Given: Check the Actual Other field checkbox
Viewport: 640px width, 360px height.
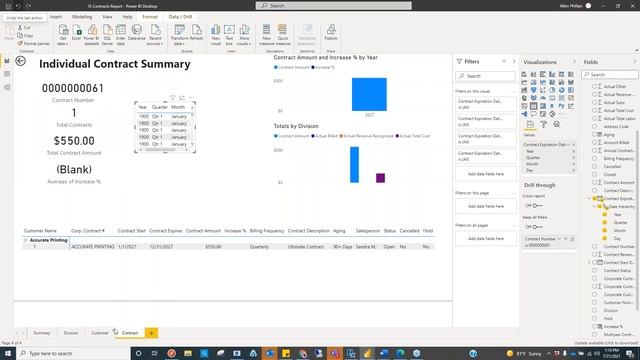Looking at the screenshot, I should 595,87.
